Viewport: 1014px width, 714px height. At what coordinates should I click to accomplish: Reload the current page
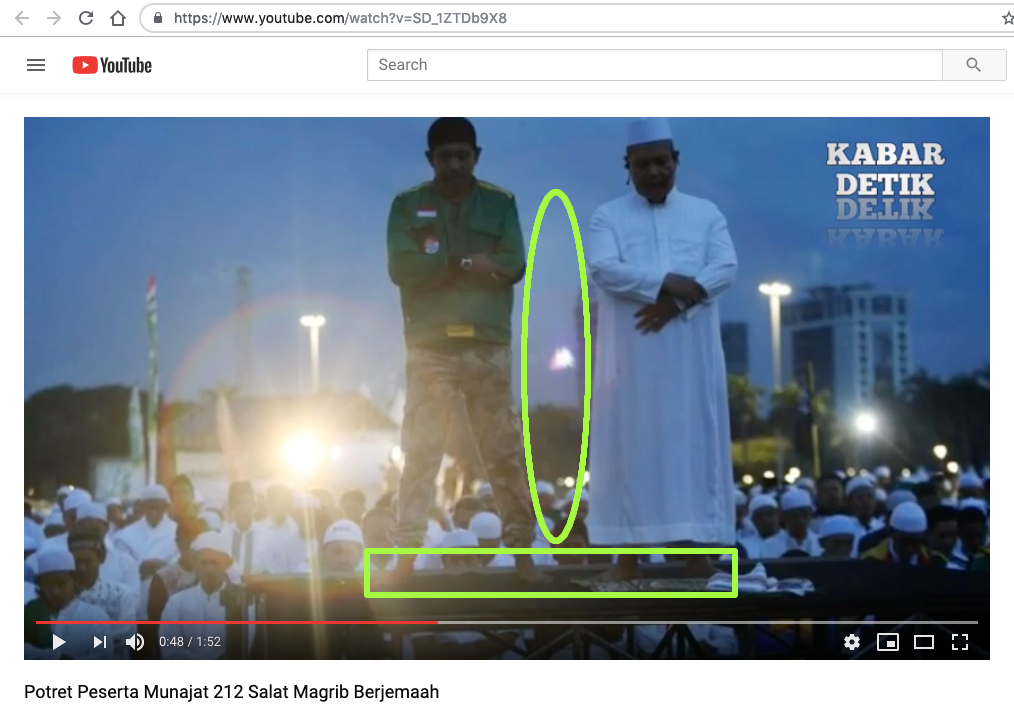click(x=86, y=18)
